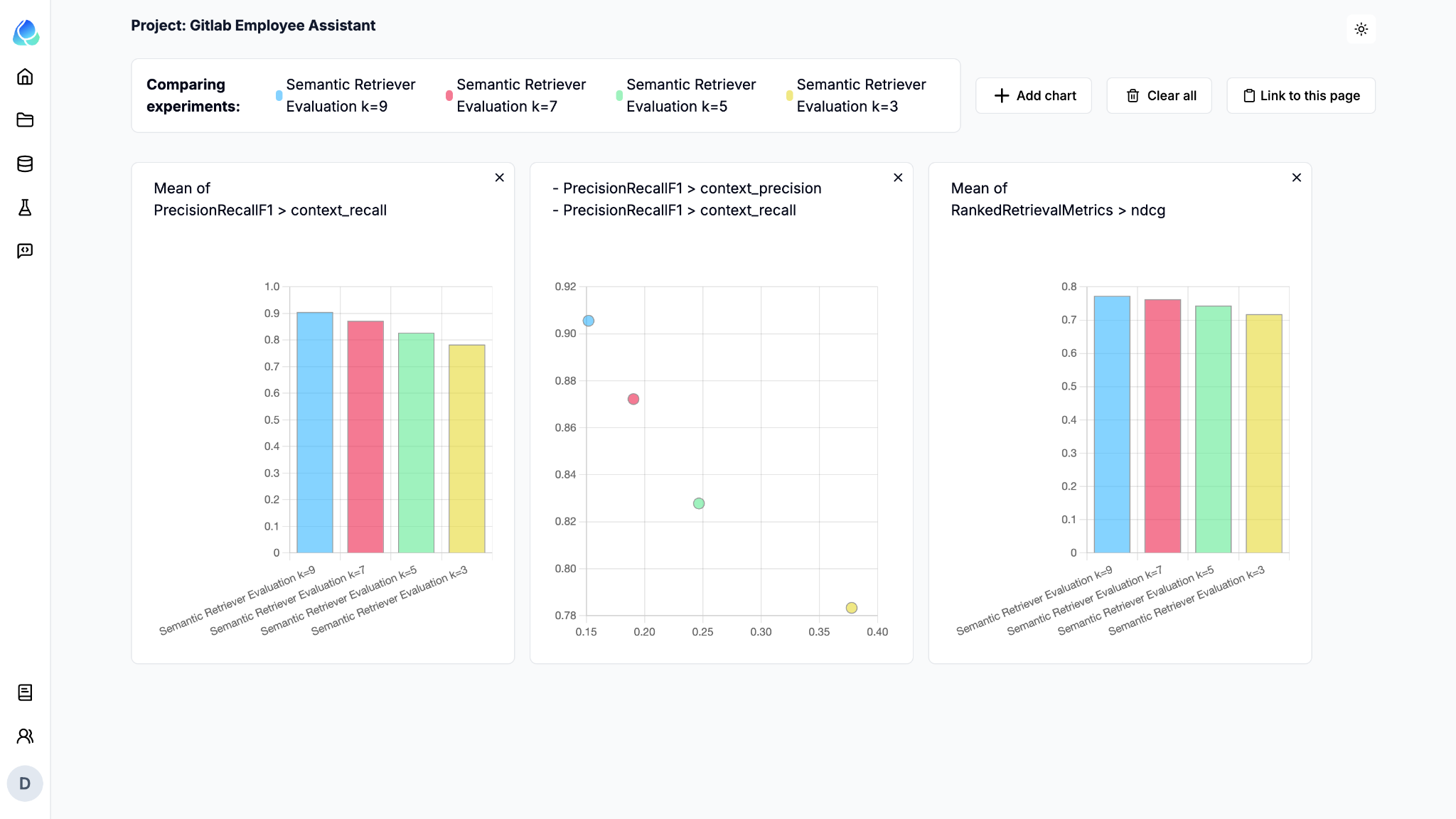This screenshot has height=819, width=1456.
Task: Click Link to this page button
Action: coord(1300,95)
